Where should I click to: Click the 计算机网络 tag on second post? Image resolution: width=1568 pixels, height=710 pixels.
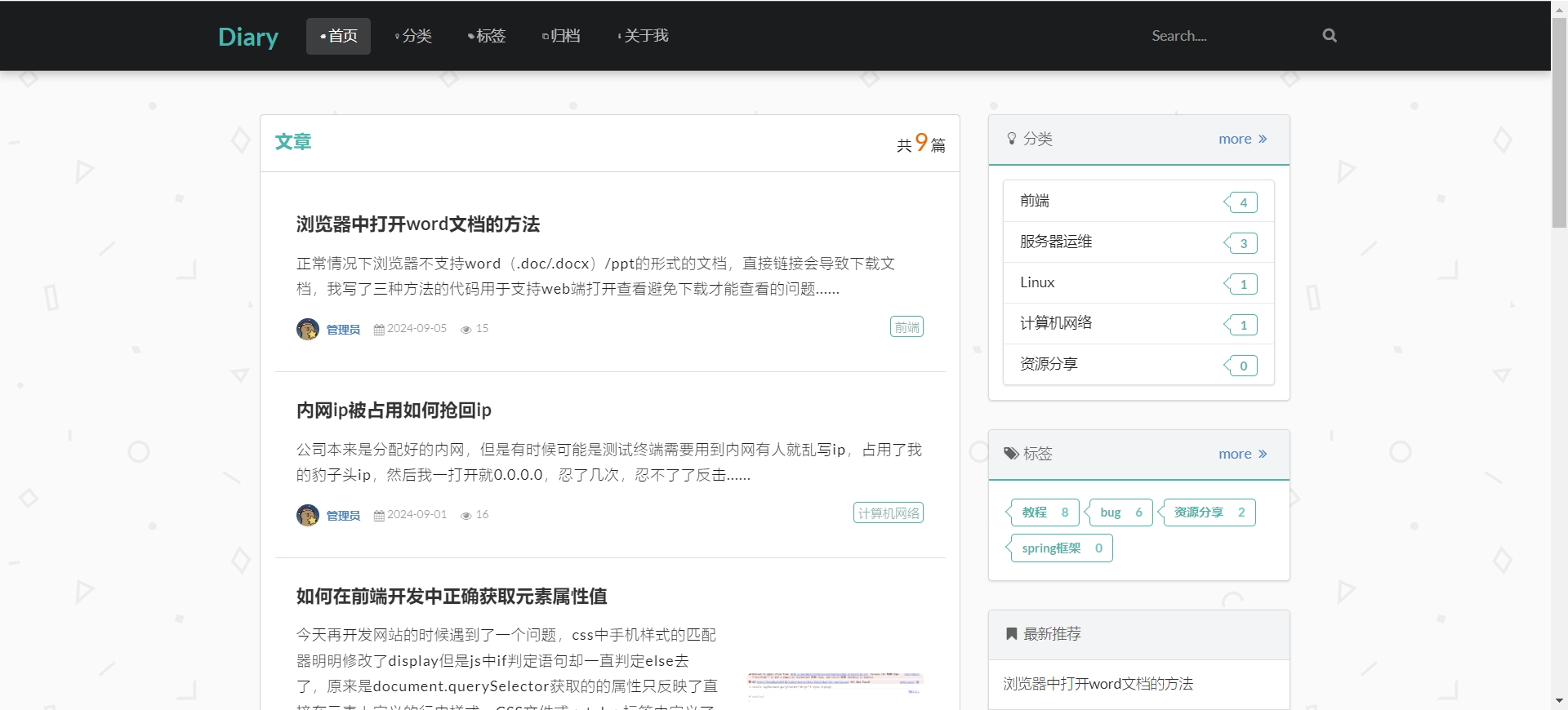coord(889,513)
